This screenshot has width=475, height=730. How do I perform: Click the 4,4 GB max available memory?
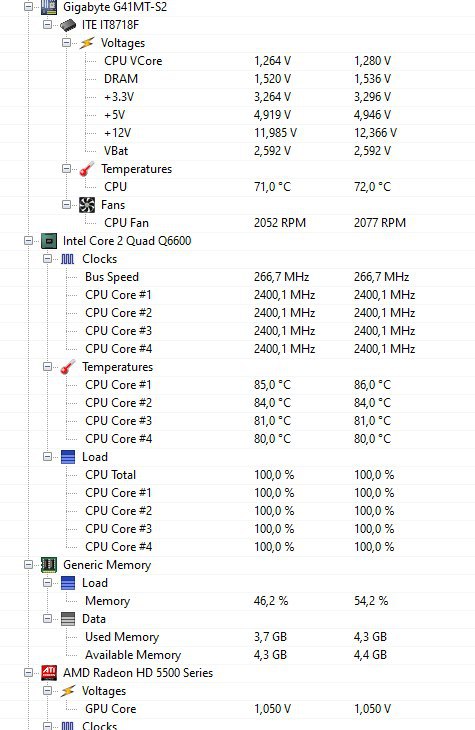pyautogui.click(x=371, y=655)
